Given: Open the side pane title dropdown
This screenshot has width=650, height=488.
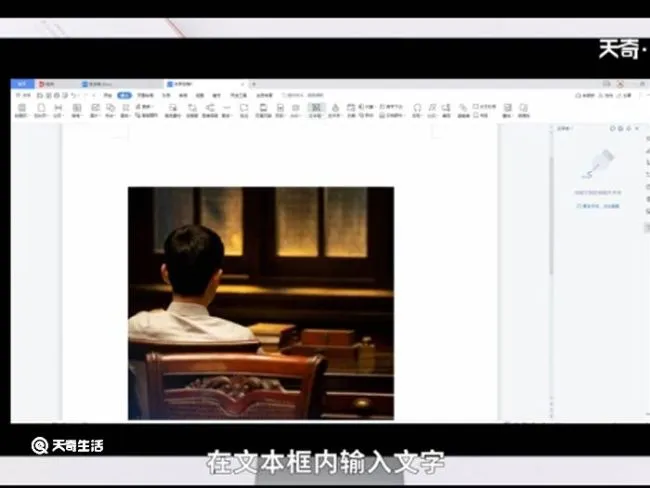Looking at the screenshot, I should pyautogui.click(x=564, y=129).
